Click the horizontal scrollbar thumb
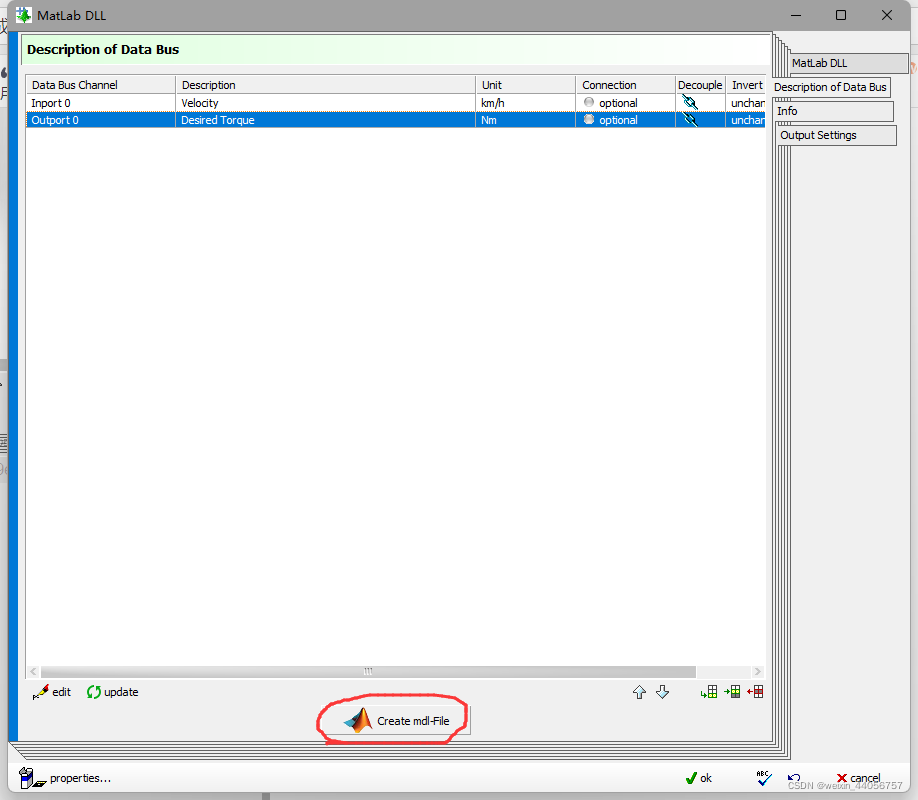 click(368, 671)
